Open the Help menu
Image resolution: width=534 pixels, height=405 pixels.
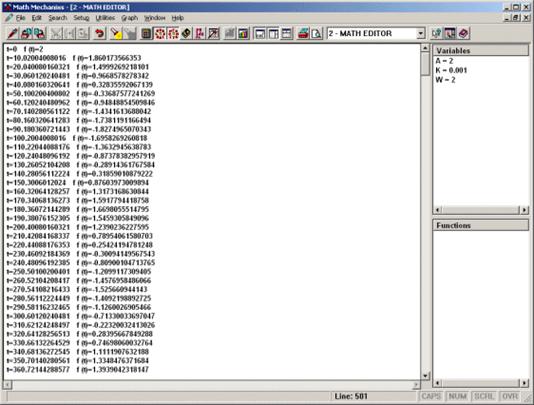coord(177,18)
